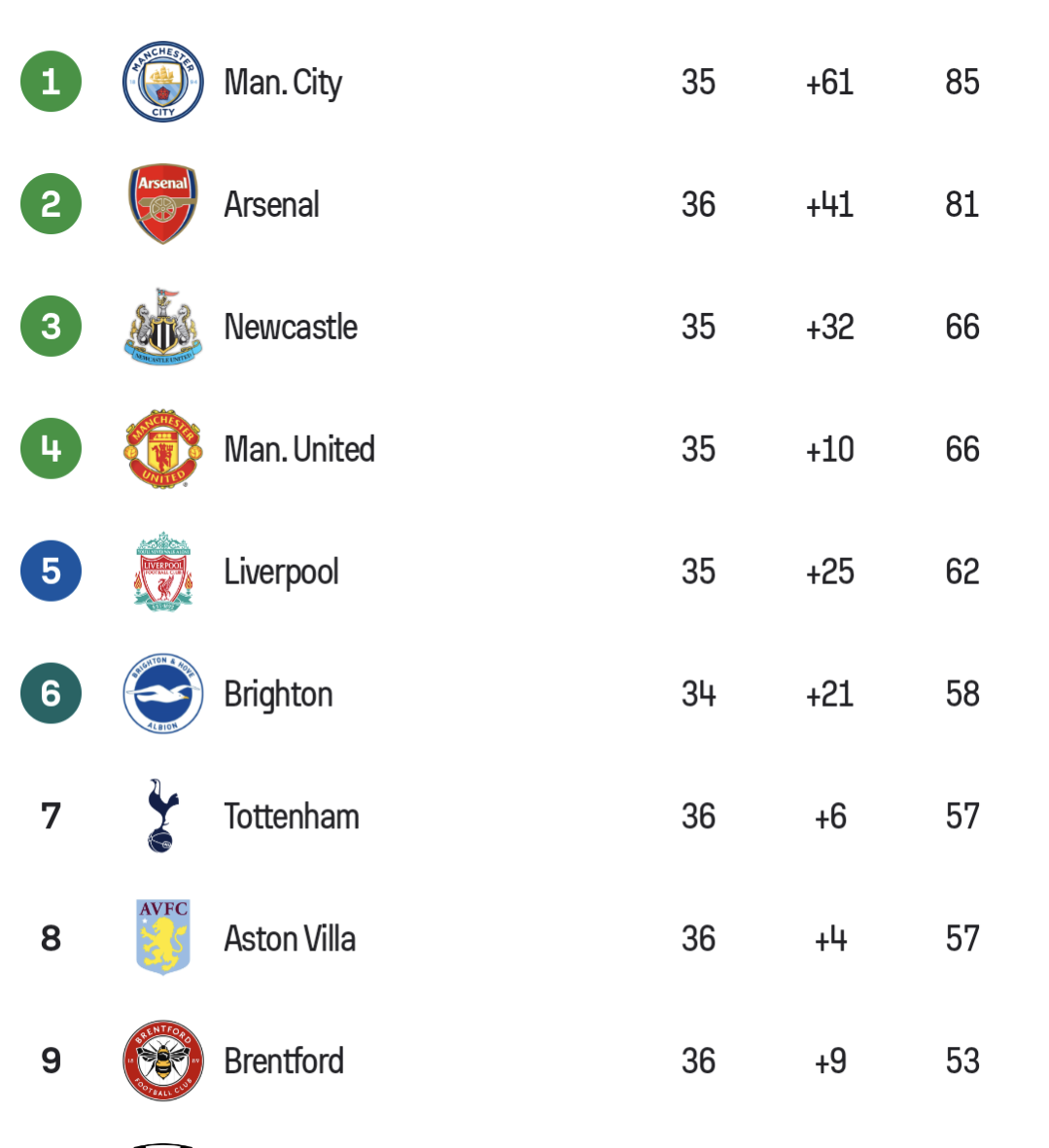Click the green position 1 badge

pyautogui.click(x=51, y=82)
